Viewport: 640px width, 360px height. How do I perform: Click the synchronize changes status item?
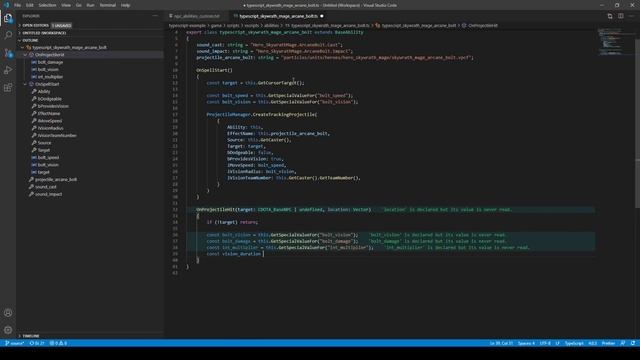[x=37, y=343]
